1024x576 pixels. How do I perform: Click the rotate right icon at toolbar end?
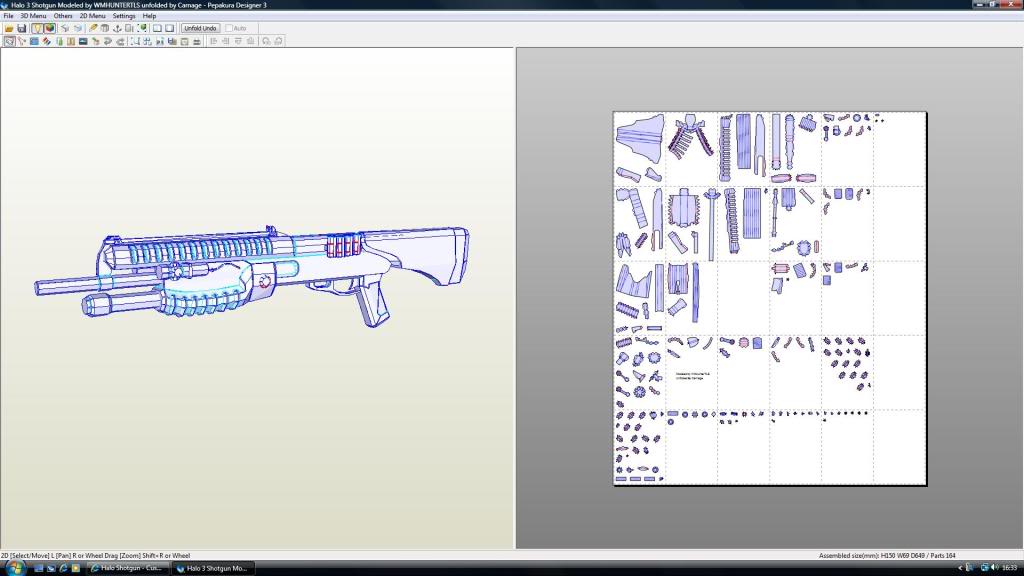(x=278, y=41)
